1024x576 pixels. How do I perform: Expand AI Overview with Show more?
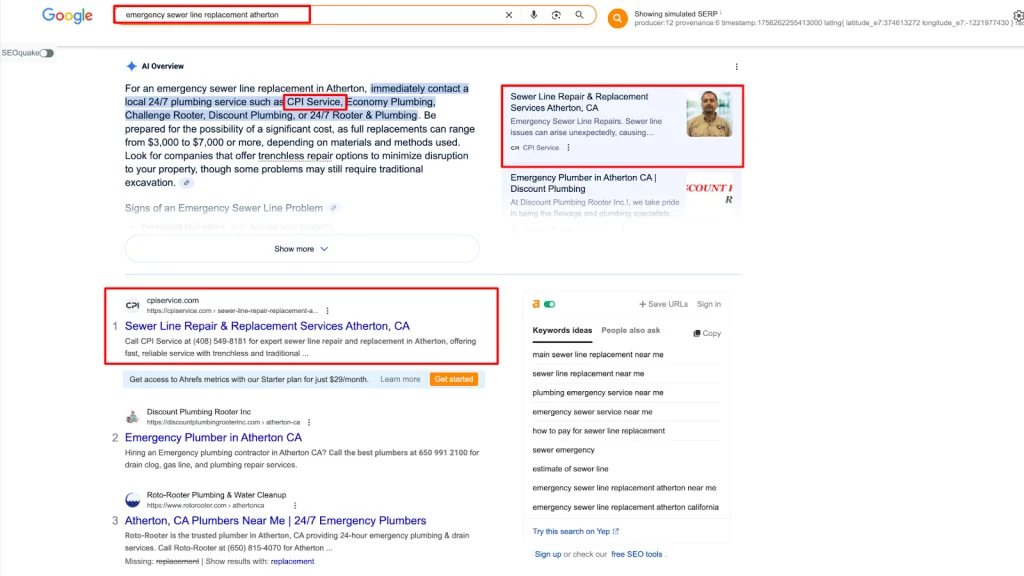(301, 249)
